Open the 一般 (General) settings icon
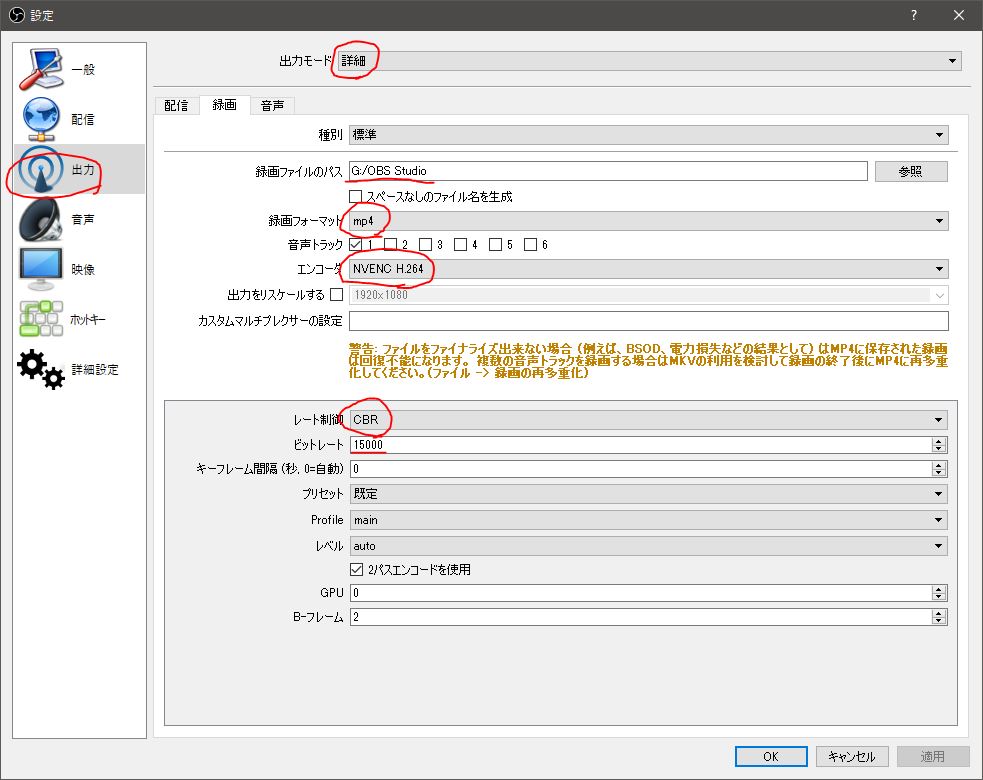The height and width of the screenshot is (780, 983). pyautogui.click(x=41, y=69)
